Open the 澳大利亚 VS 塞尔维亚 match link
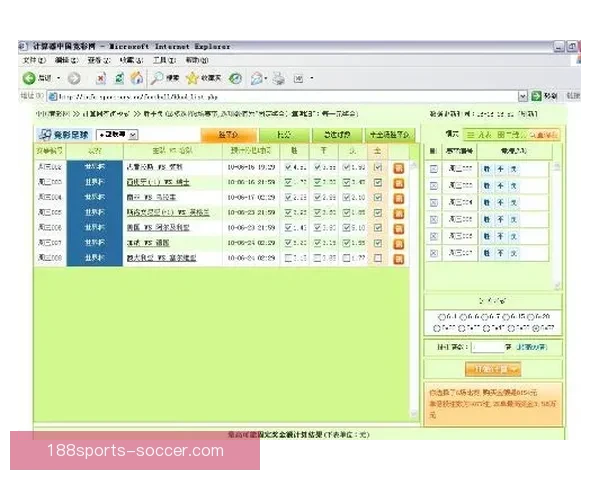 tap(161, 258)
